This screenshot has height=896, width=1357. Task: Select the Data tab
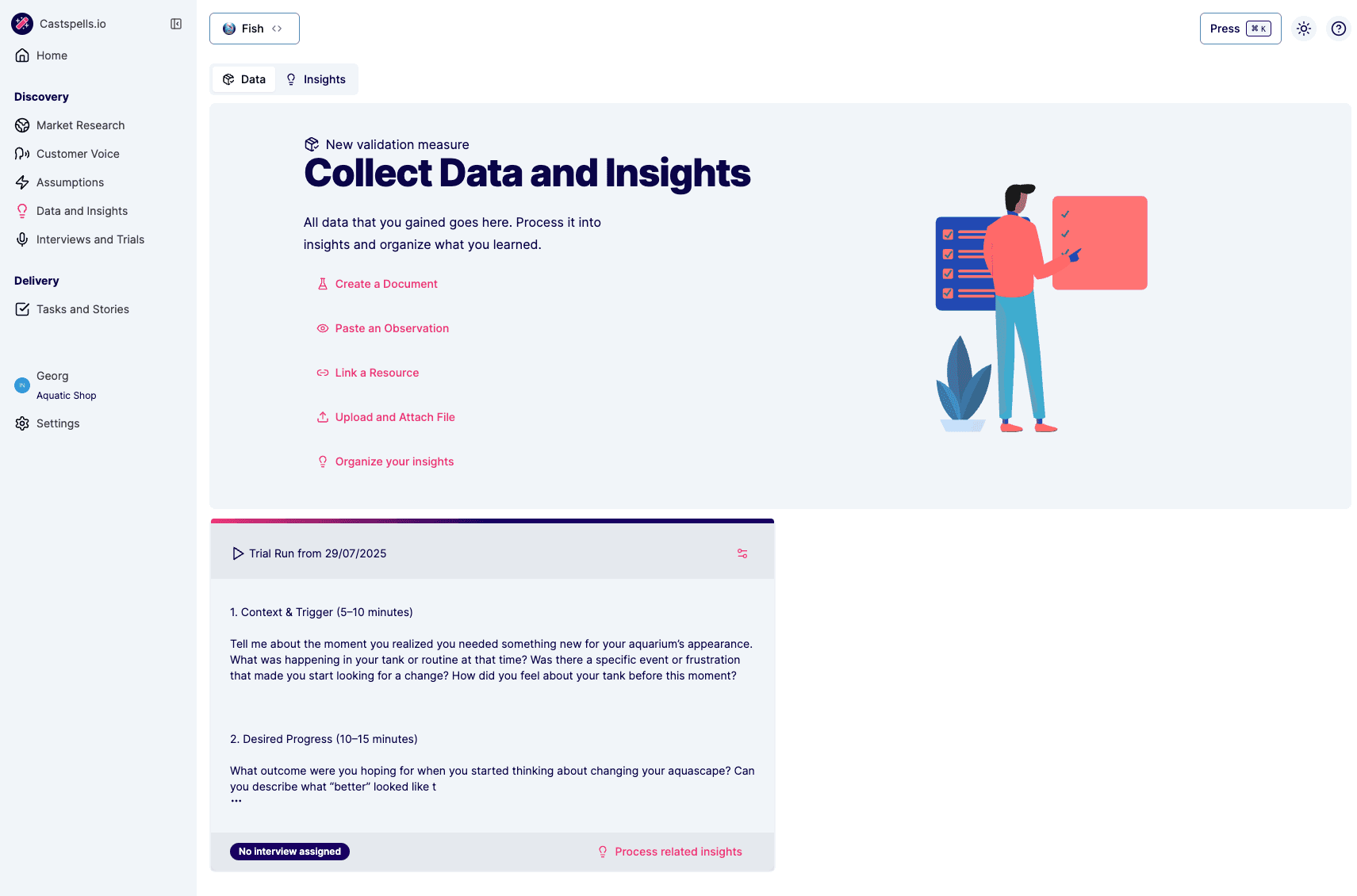tap(243, 78)
